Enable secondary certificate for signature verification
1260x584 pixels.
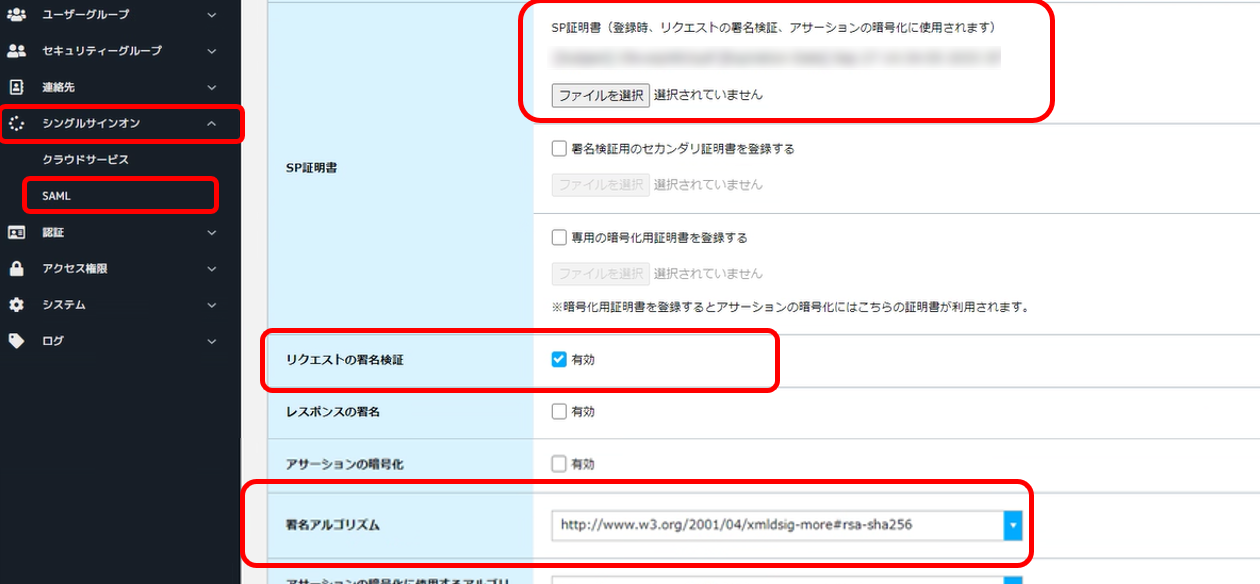click(559, 149)
